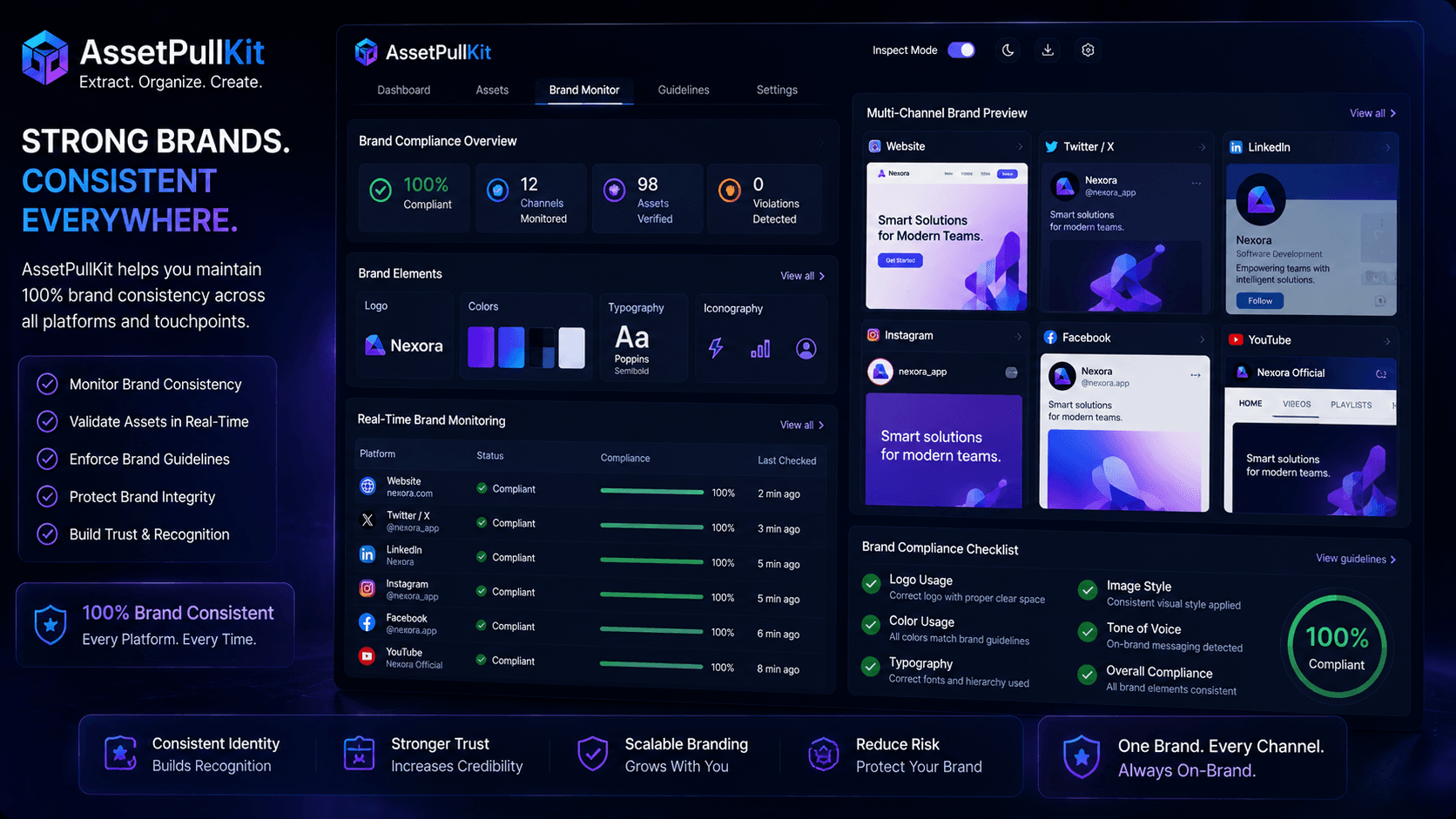Screen dimensions: 1456x819
Task: Click the YouTube icon in monitoring table
Action: click(x=367, y=656)
